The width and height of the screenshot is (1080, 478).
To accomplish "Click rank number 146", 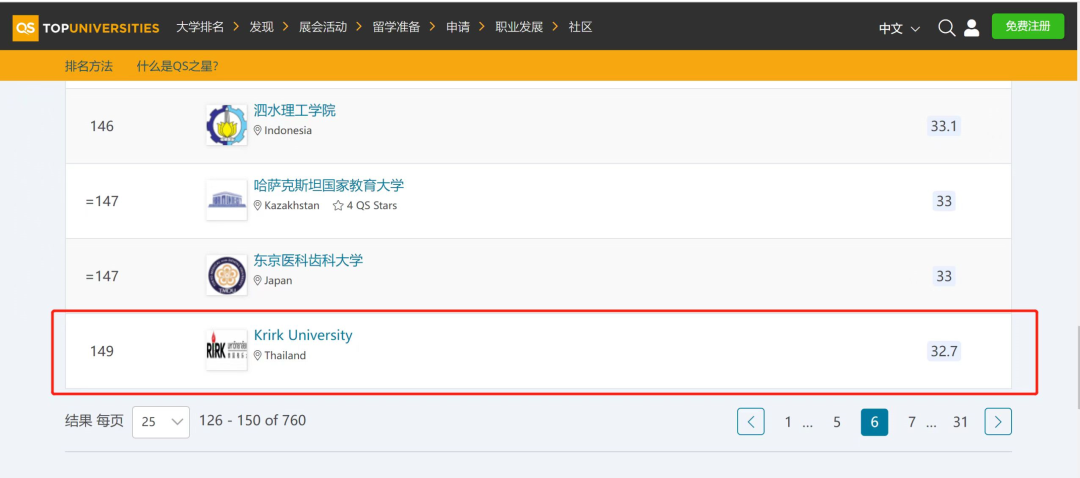I will point(102,127).
